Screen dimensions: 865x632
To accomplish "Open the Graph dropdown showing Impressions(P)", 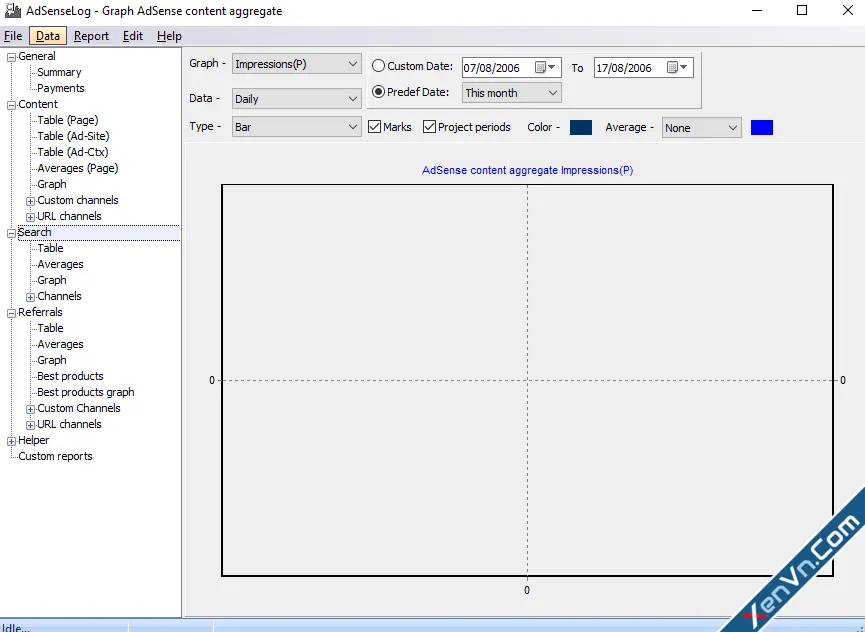I will click(x=296, y=64).
